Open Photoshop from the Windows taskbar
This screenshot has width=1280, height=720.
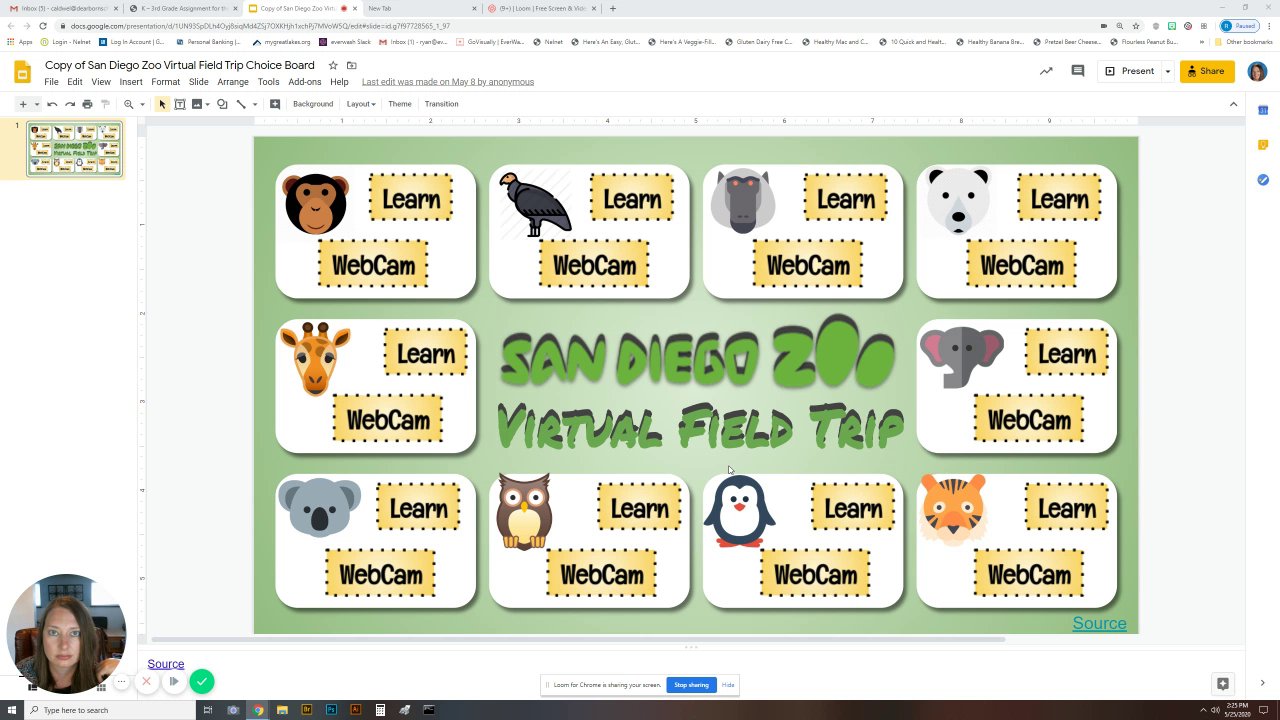(x=331, y=710)
